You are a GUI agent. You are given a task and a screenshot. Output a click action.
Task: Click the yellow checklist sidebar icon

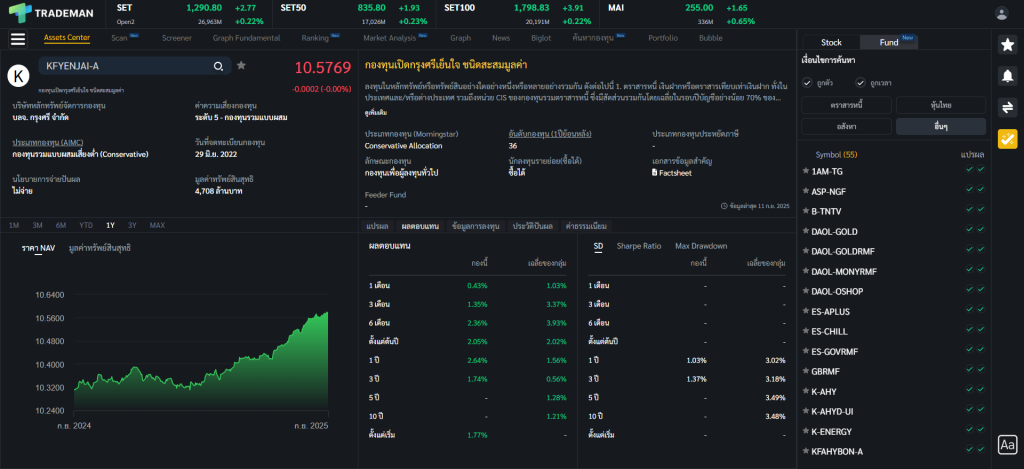pos(1007,139)
